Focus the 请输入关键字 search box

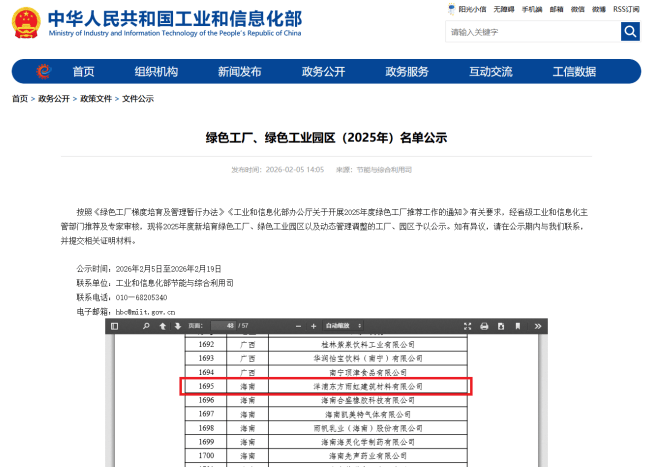532,32
